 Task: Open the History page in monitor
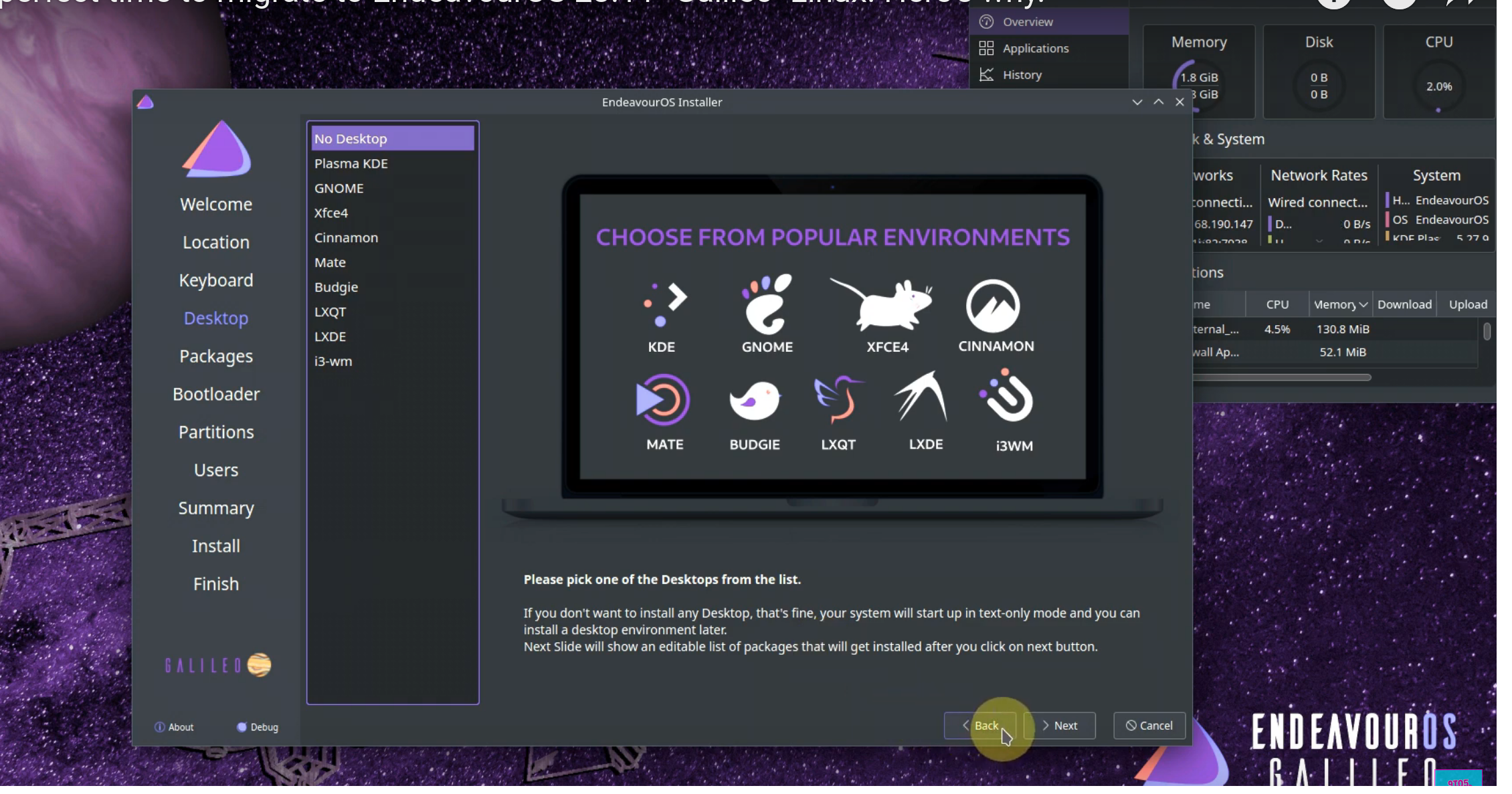(x=1022, y=75)
